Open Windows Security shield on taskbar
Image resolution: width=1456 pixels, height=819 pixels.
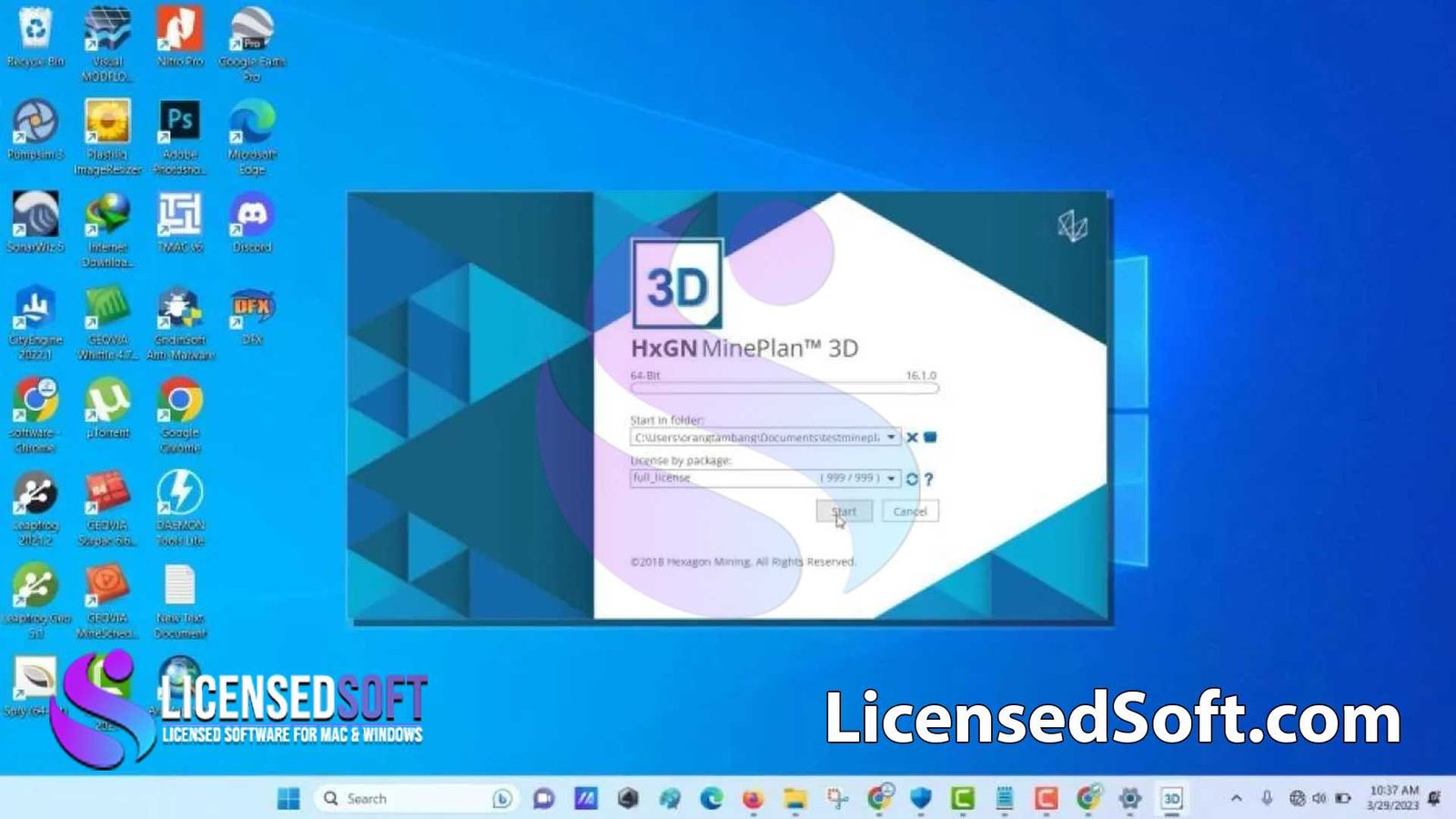coord(921,798)
